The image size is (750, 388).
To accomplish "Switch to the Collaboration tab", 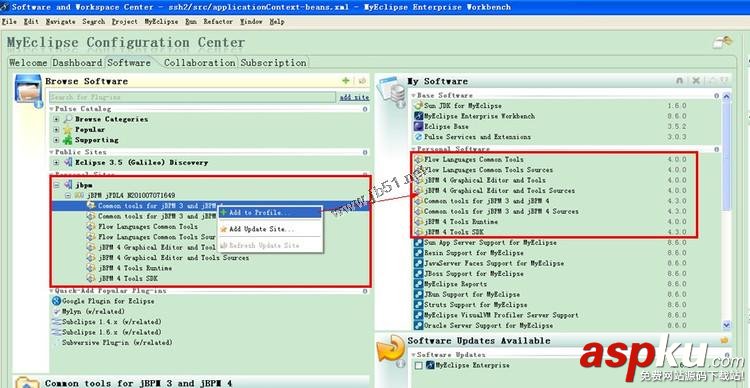I will (199, 63).
